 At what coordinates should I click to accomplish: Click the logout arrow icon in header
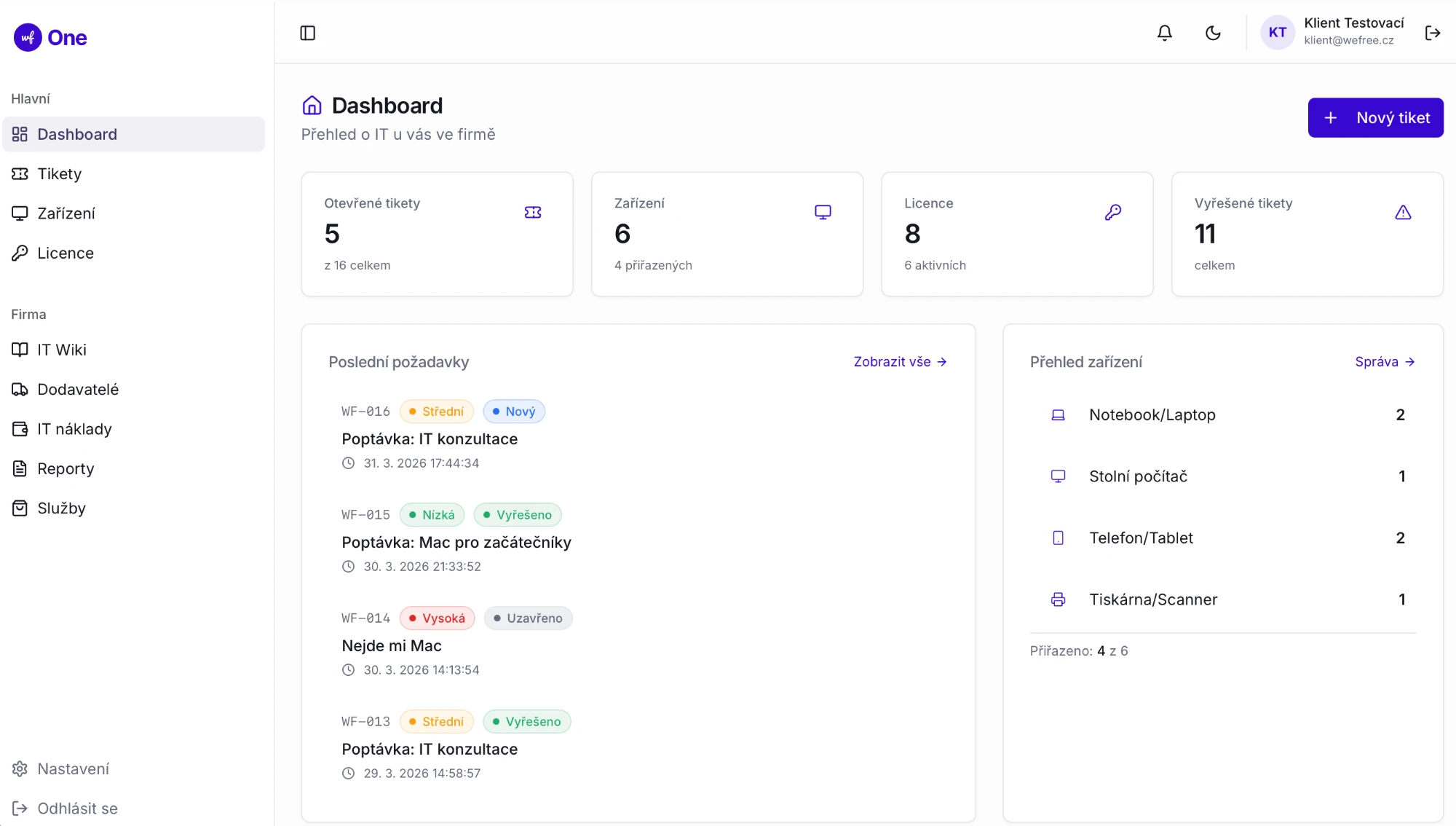pyautogui.click(x=1433, y=33)
